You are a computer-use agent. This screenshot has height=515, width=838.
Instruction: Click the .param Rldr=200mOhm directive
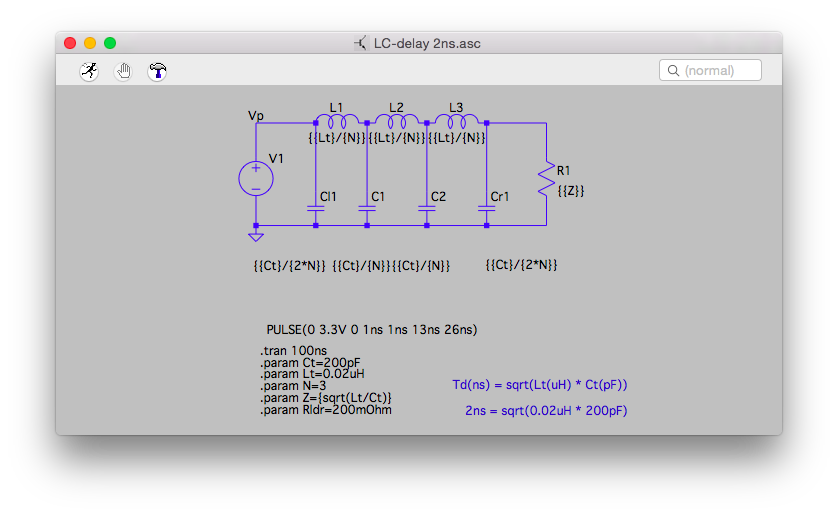pos(326,410)
